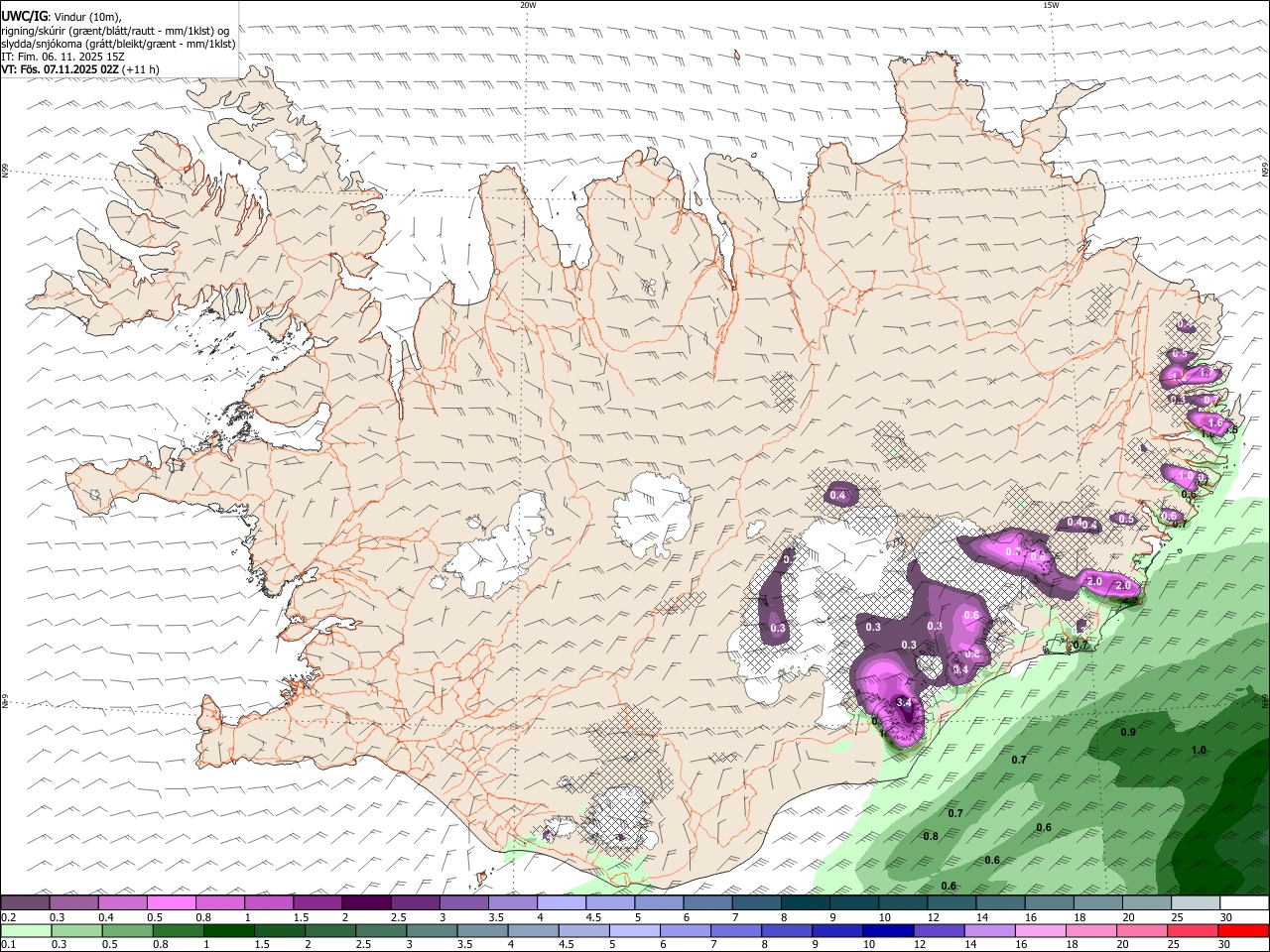Select the light periwinkle 5 swatch in bottom legend row

(x=635, y=931)
